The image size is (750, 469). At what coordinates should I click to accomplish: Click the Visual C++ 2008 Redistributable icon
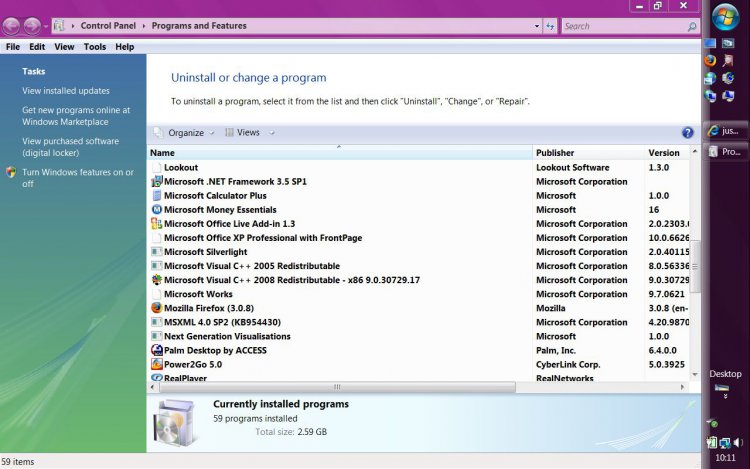click(x=156, y=280)
